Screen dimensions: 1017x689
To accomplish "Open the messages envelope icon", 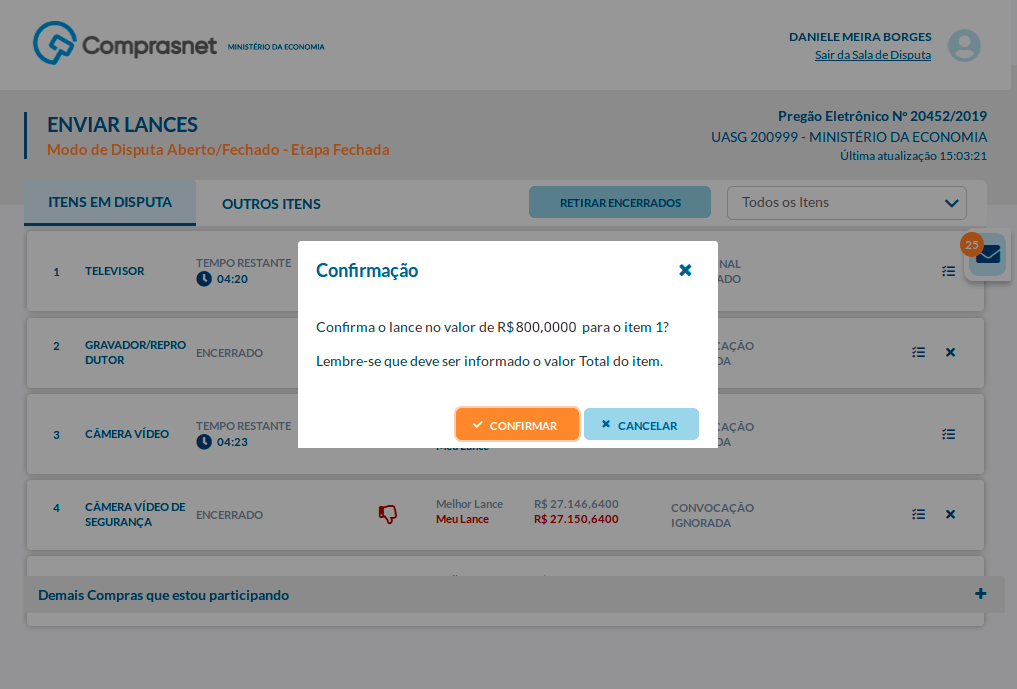I will [988, 256].
